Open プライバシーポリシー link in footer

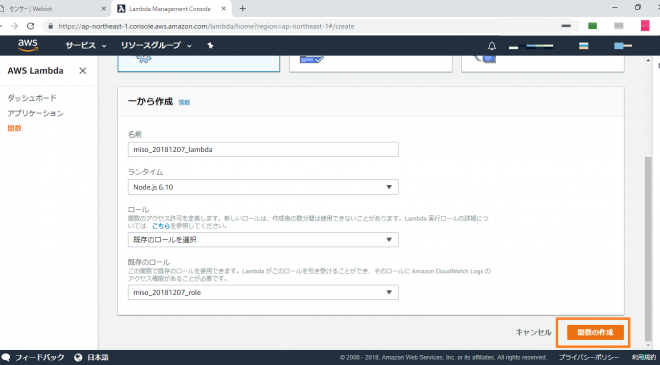[x=589, y=357]
